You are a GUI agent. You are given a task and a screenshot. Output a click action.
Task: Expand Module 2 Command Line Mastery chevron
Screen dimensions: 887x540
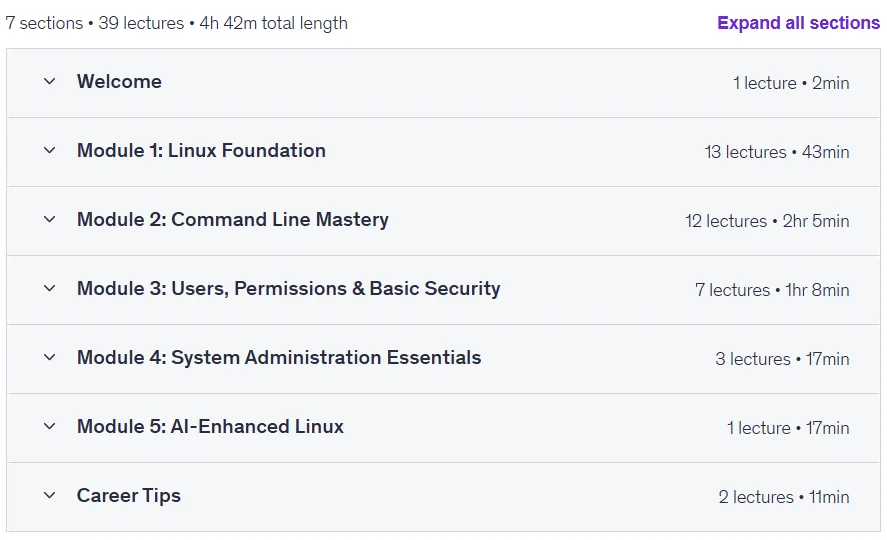pyautogui.click(x=50, y=219)
